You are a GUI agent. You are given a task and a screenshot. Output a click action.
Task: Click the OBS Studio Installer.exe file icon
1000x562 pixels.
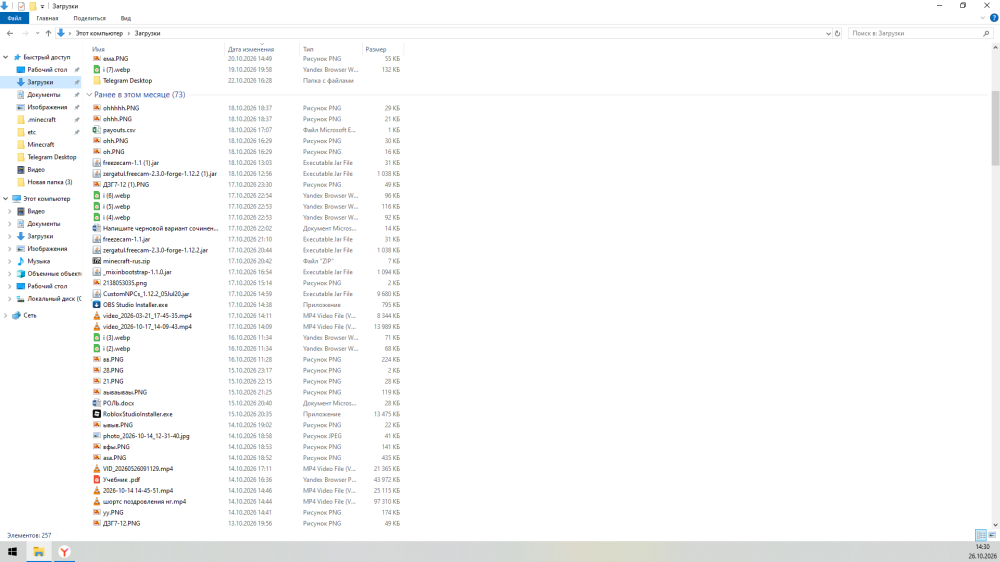tap(97, 305)
